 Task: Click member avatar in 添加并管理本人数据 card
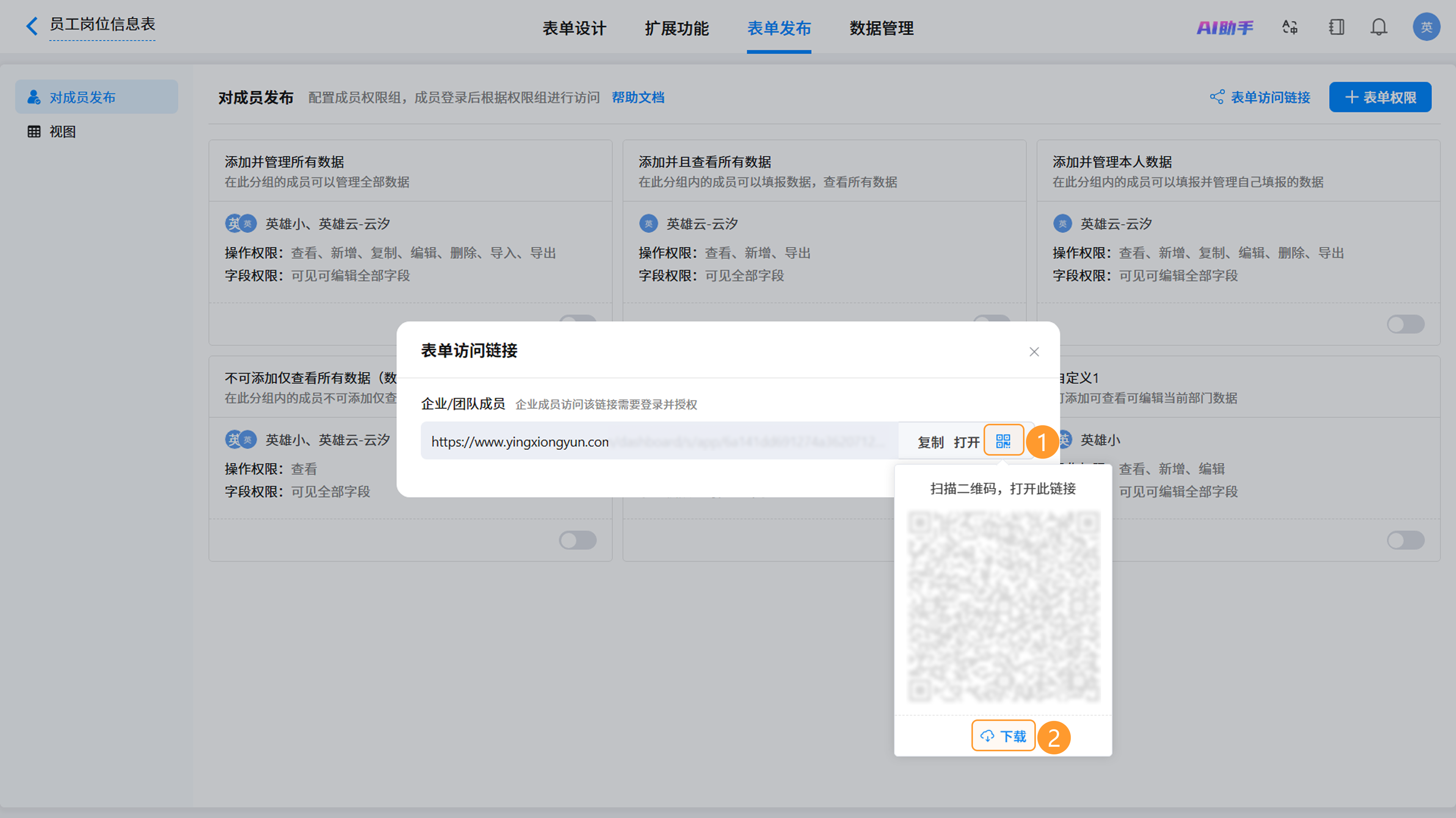click(x=1062, y=224)
